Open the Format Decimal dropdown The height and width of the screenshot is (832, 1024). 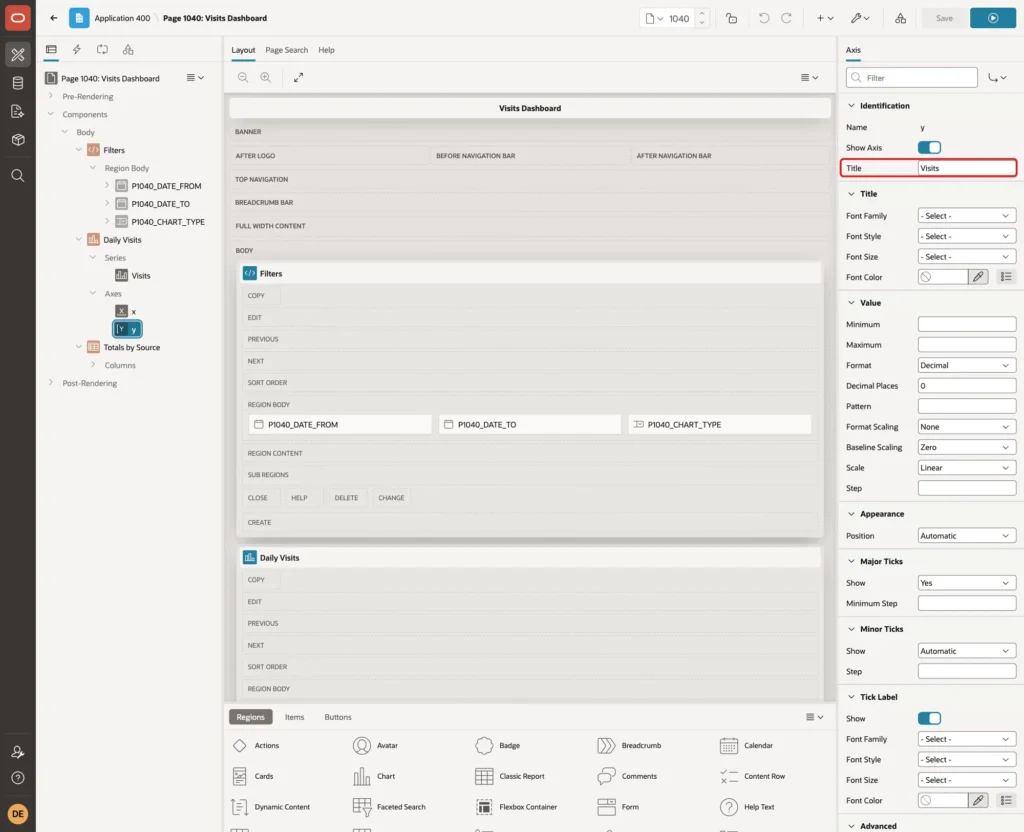[x=967, y=365]
